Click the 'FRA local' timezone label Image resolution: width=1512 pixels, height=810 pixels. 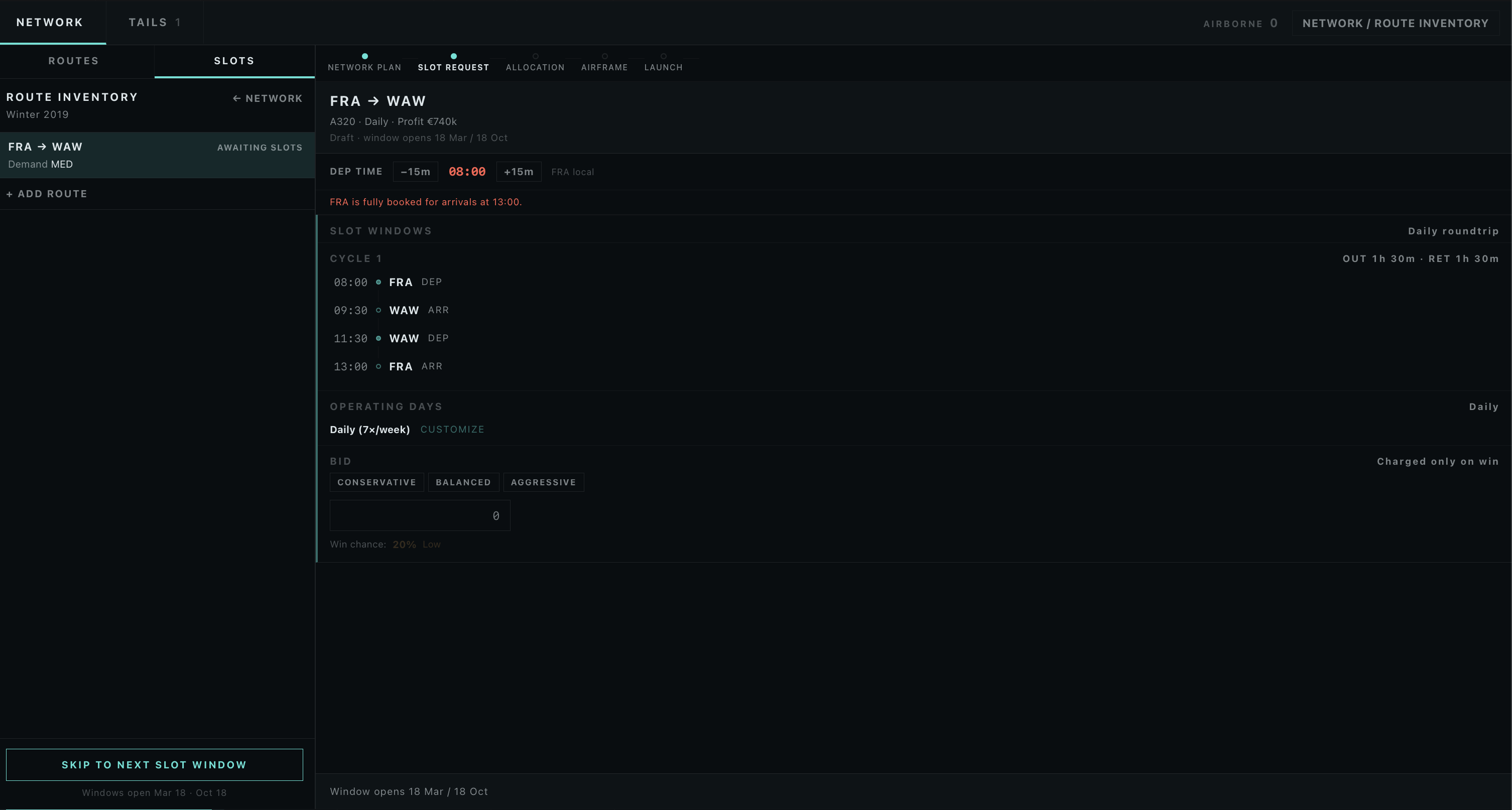[x=572, y=172]
